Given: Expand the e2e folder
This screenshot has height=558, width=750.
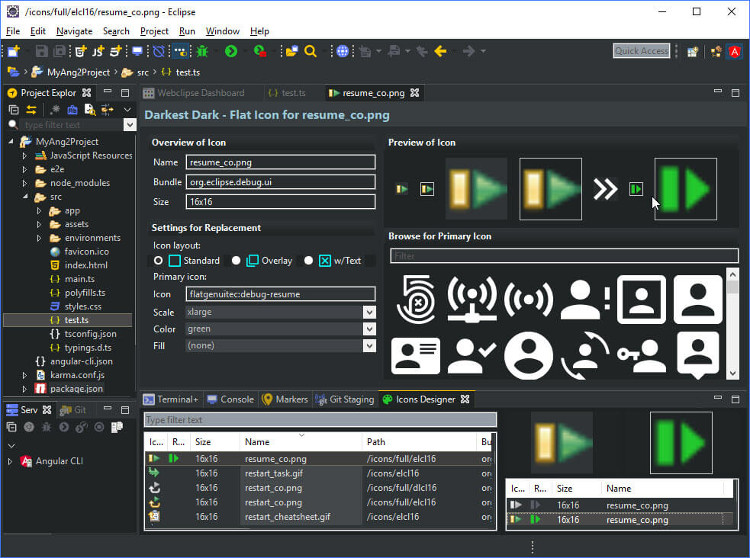Looking at the screenshot, I should click(25, 169).
